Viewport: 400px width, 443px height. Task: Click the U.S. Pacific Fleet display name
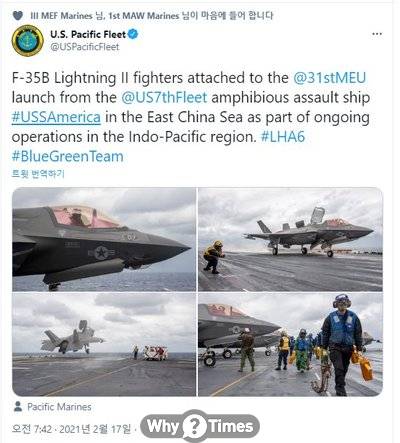[x=88, y=34]
